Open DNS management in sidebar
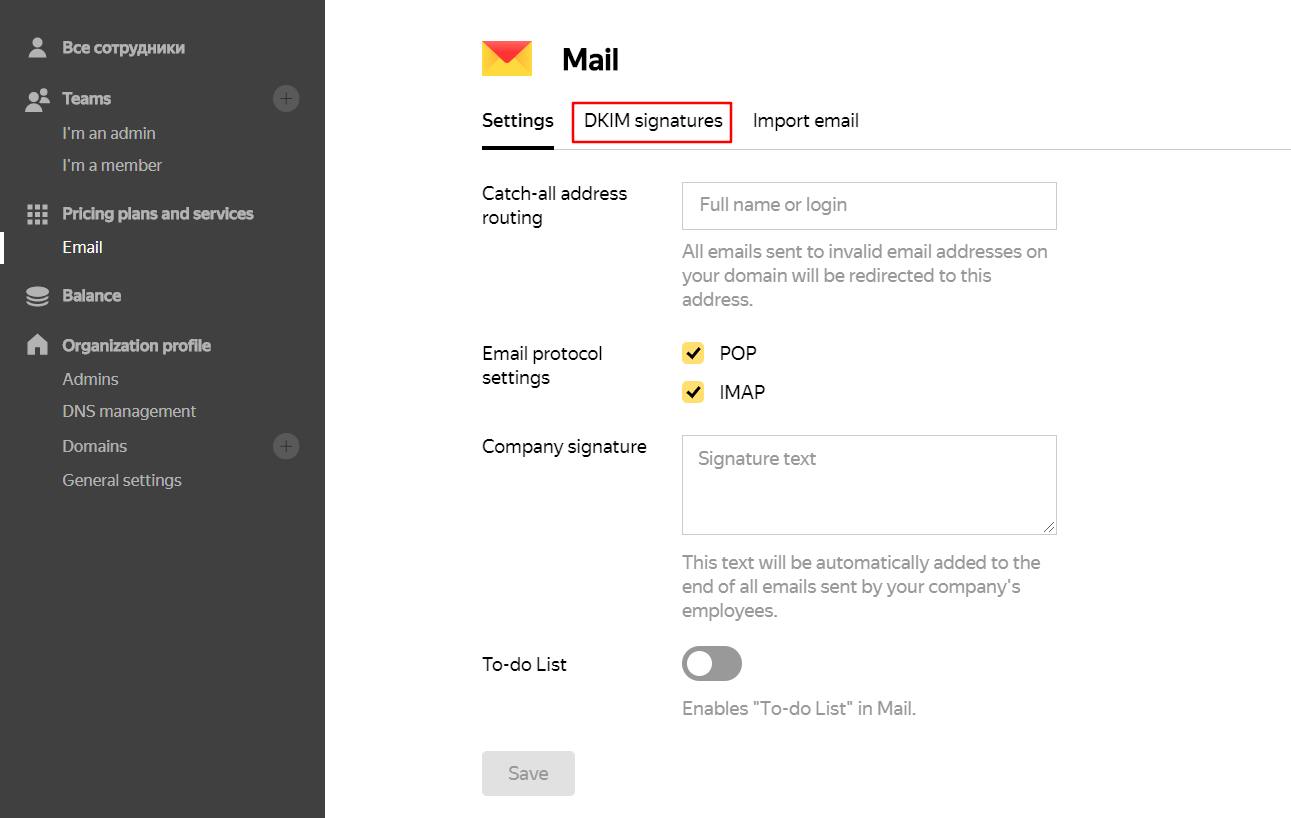The width and height of the screenshot is (1291, 818). pyautogui.click(x=129, y=411)
